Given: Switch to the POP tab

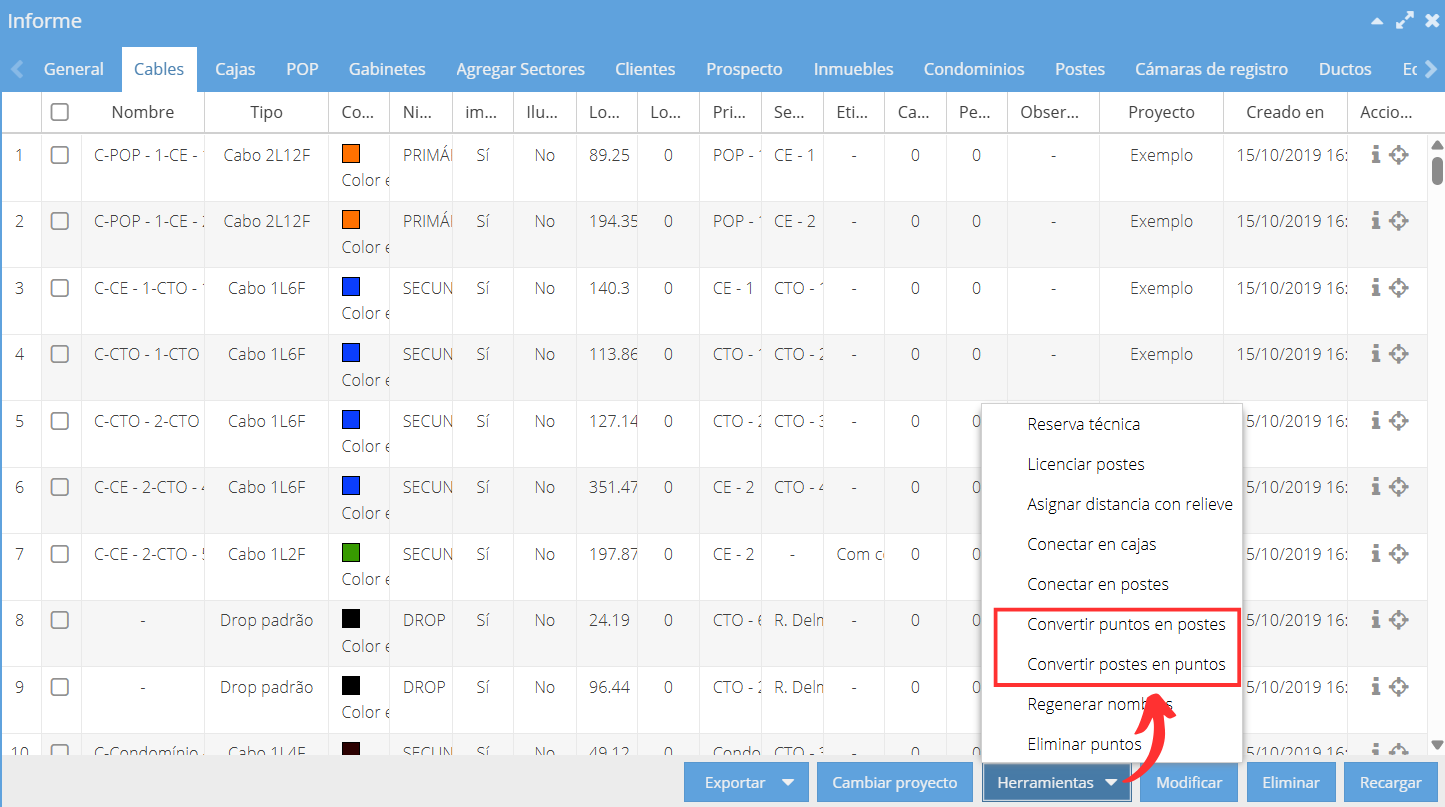Looking at the screenshot, I should [302, 69].
